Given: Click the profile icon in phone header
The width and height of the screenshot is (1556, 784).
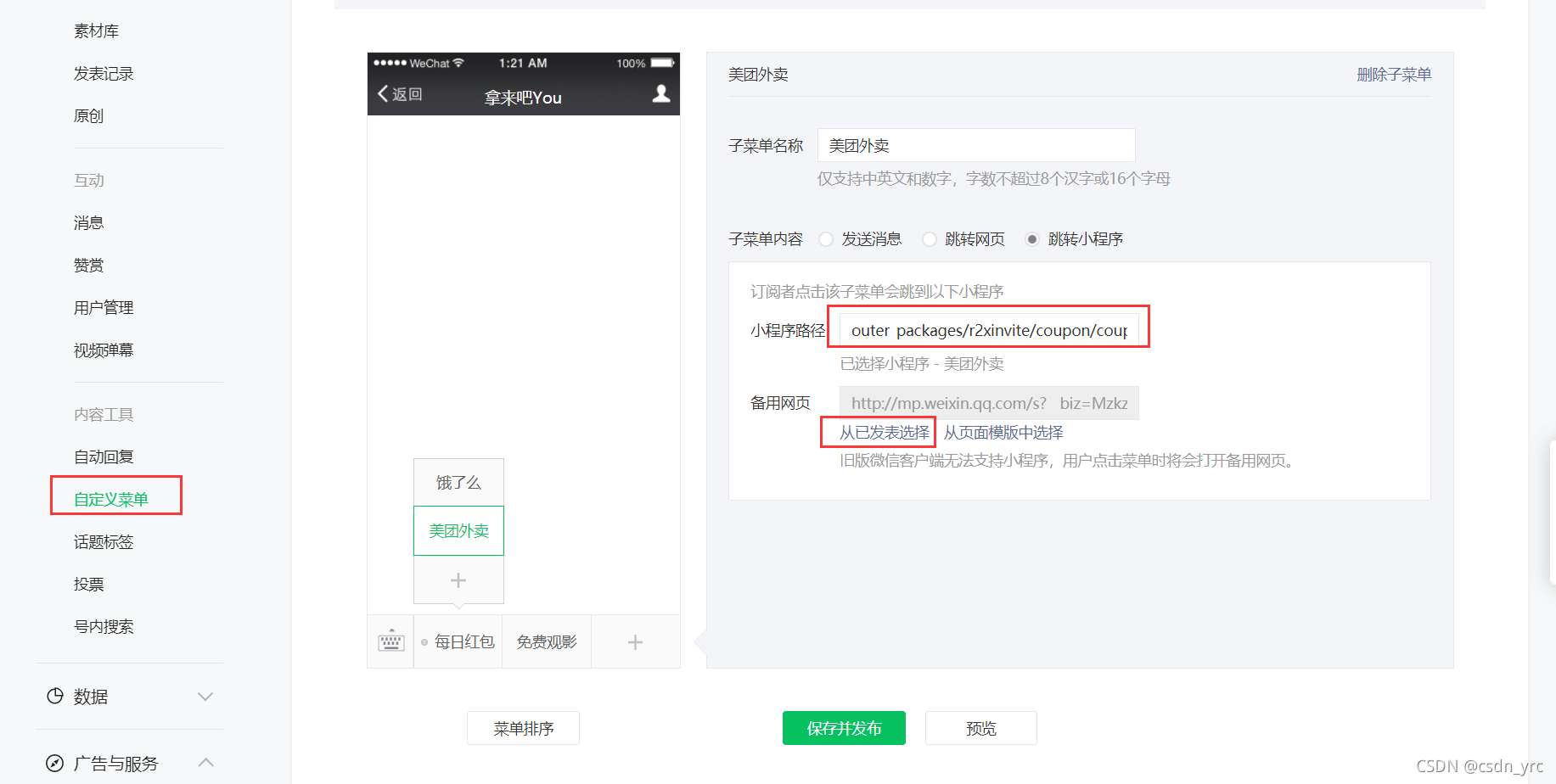Looking at the screenshot, I should (x=661, y=93).
